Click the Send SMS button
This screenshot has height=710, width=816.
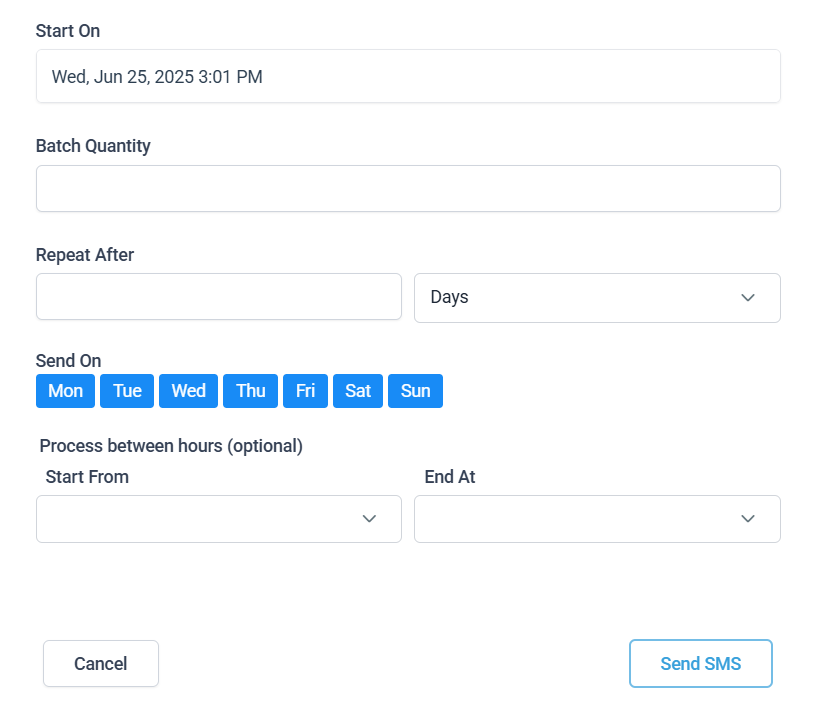(700, 664)
